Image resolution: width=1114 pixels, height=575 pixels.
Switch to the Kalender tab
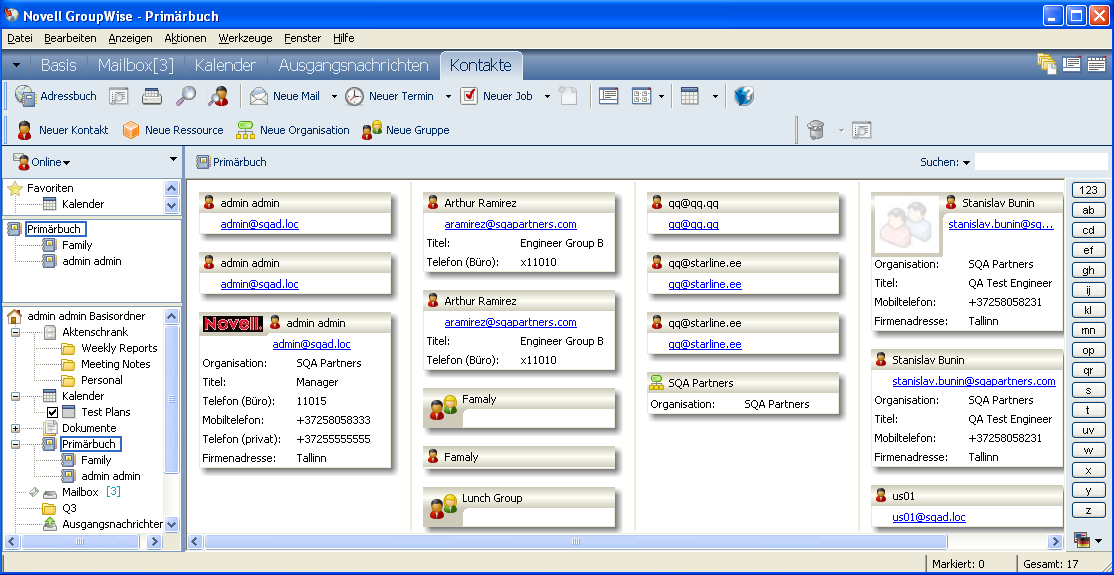pos(225,65)
